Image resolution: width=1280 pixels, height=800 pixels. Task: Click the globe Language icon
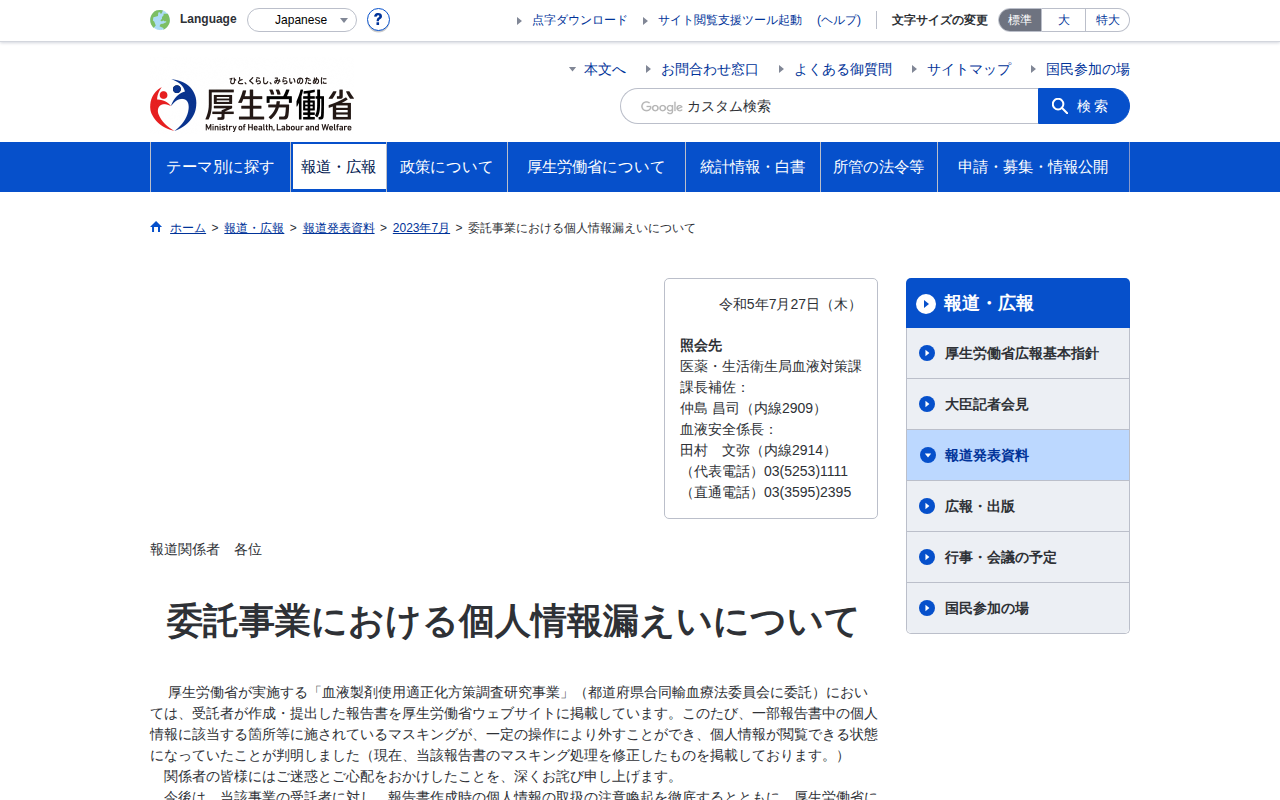pyautogui.click(x=160, y=20)
